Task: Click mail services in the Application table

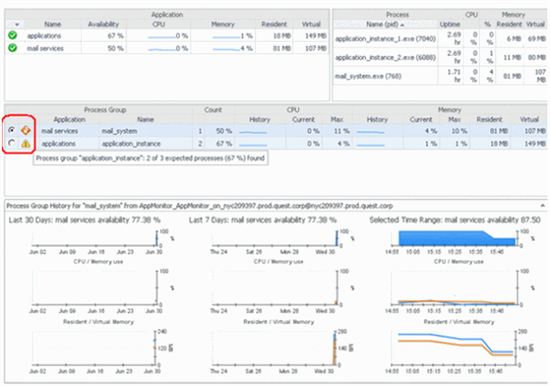Action: click(x=45, y=48)
